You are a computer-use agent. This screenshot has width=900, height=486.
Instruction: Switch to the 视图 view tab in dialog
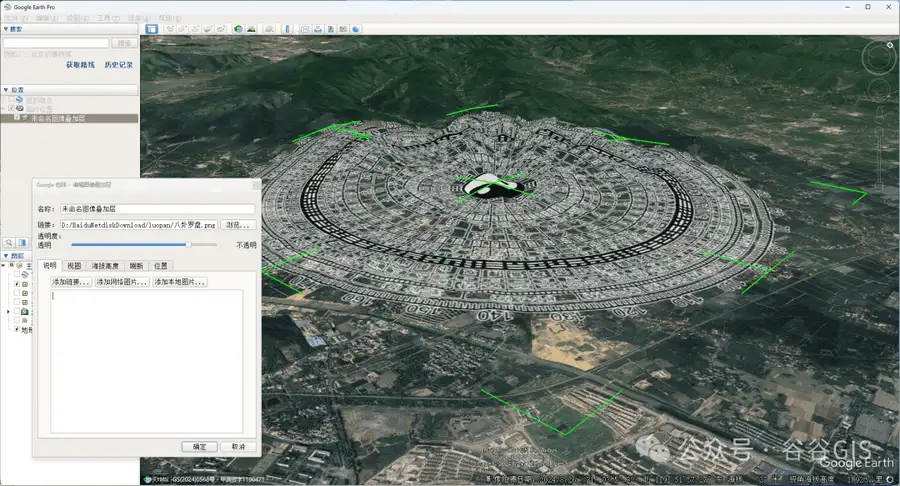[74, 266]
